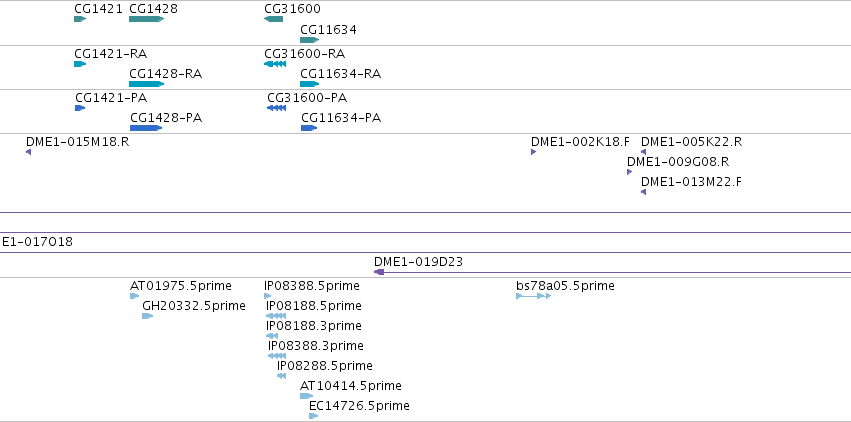Open the EC14726.5prime label
Screen dimensions: 851x422
click(x=359, y=406)
